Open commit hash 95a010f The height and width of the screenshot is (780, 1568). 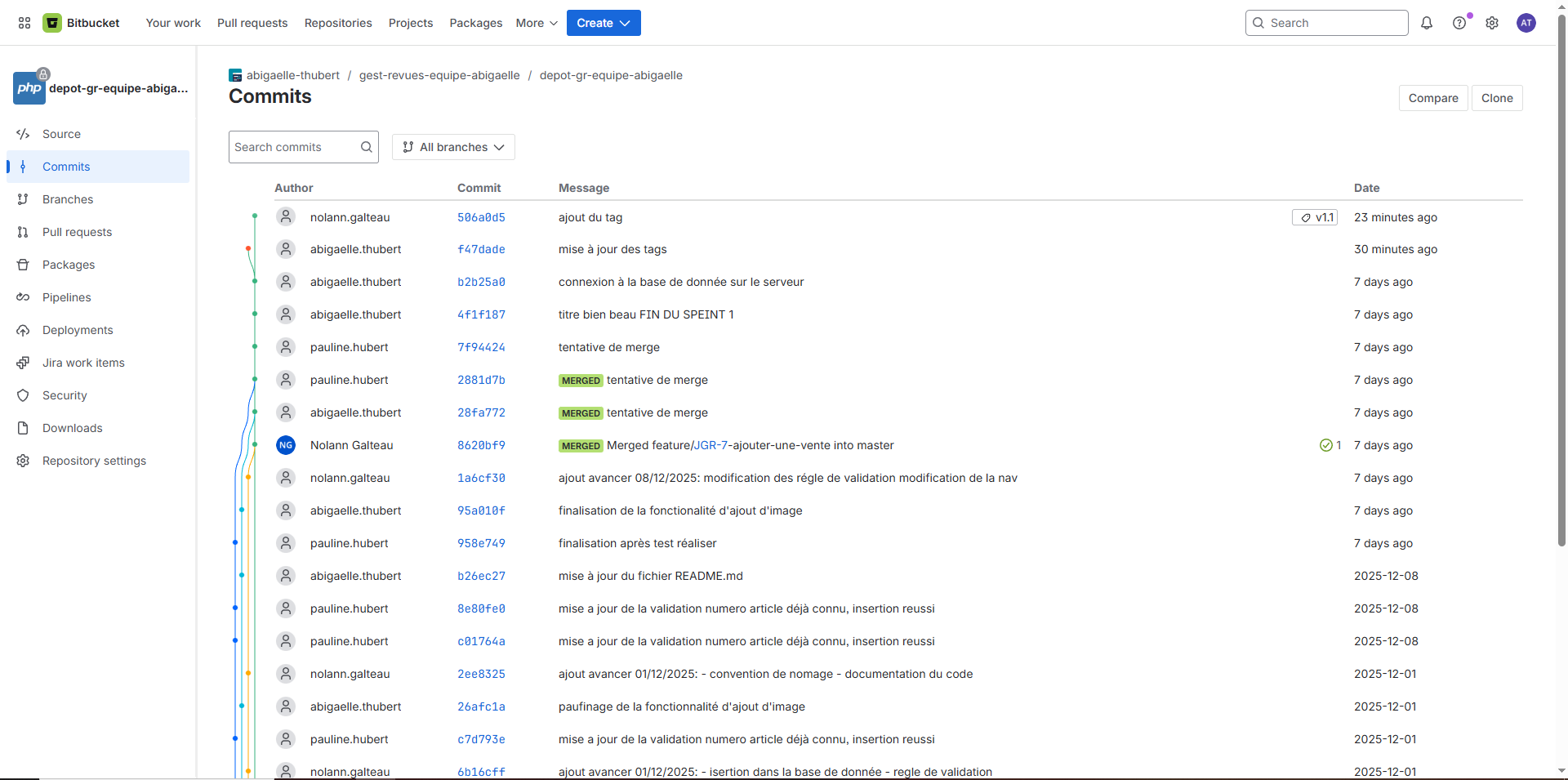click(x=481, y=510)
